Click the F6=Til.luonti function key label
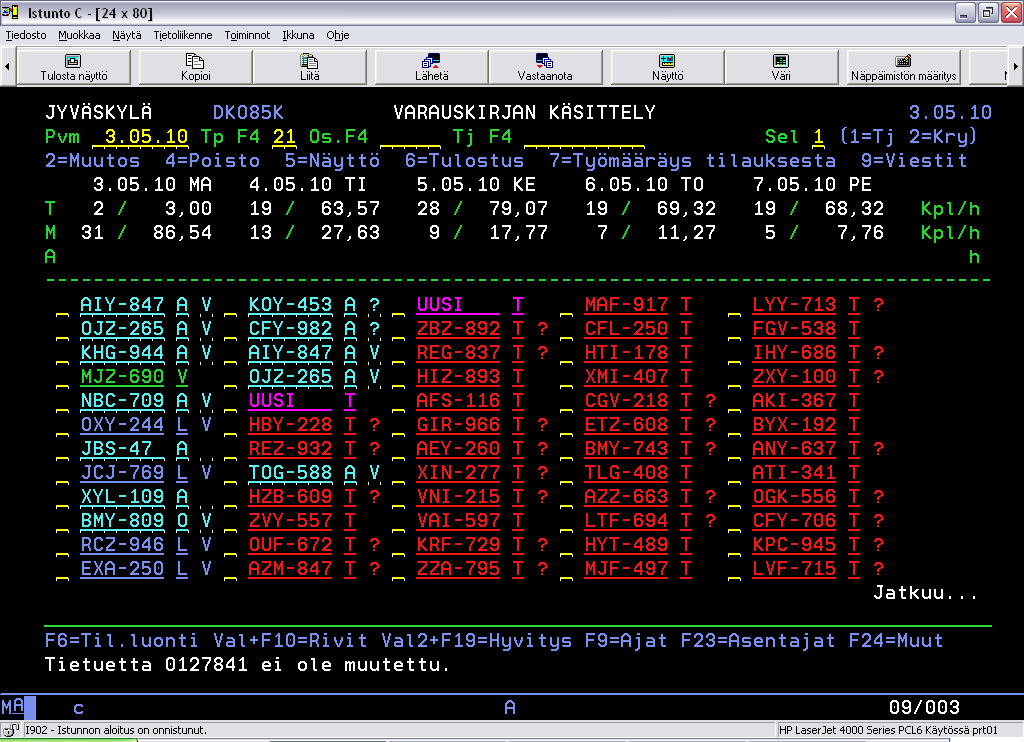 click(x=121, y=641)
